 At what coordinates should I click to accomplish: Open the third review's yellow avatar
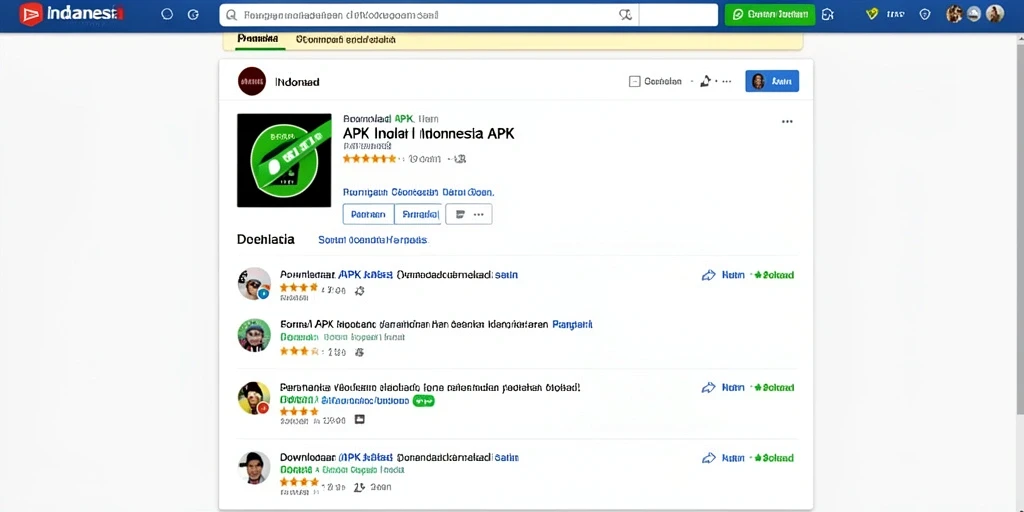coord(254,398)
